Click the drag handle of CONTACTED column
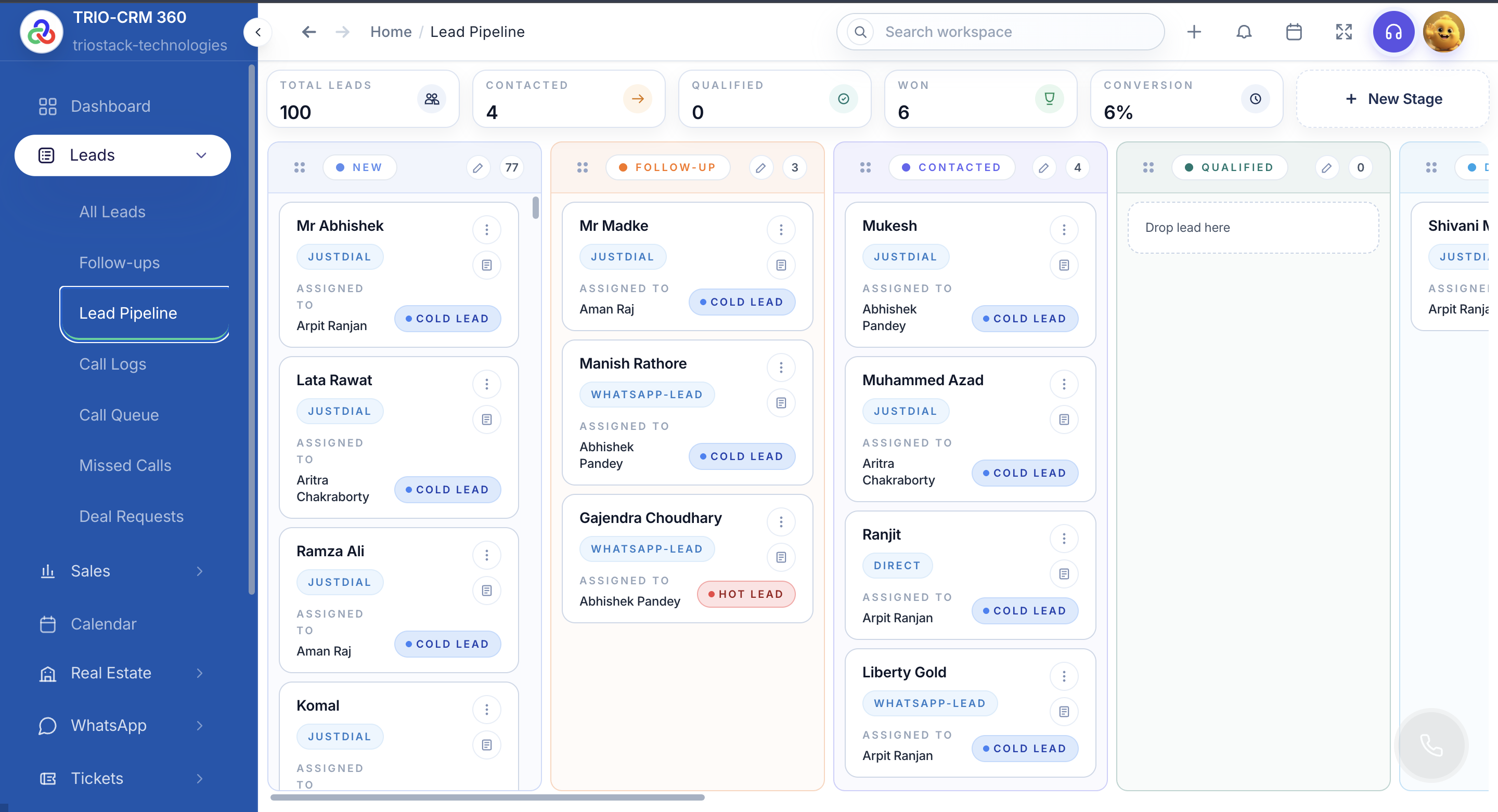The image size is (1498, 812). click(866, 167)
